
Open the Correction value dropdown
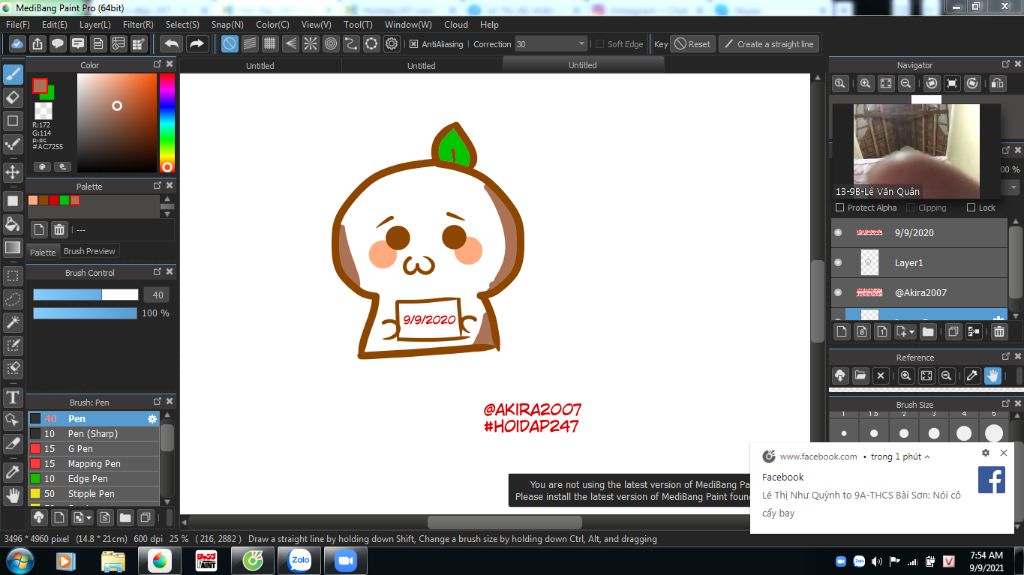(581, 44)
